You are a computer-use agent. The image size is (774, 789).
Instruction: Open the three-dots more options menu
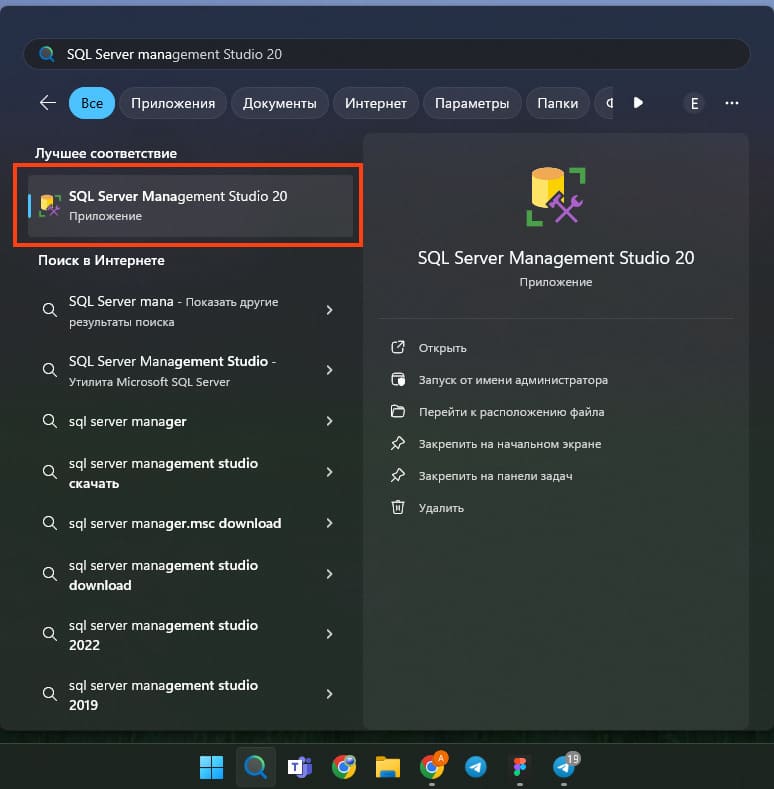click(732, 103)
